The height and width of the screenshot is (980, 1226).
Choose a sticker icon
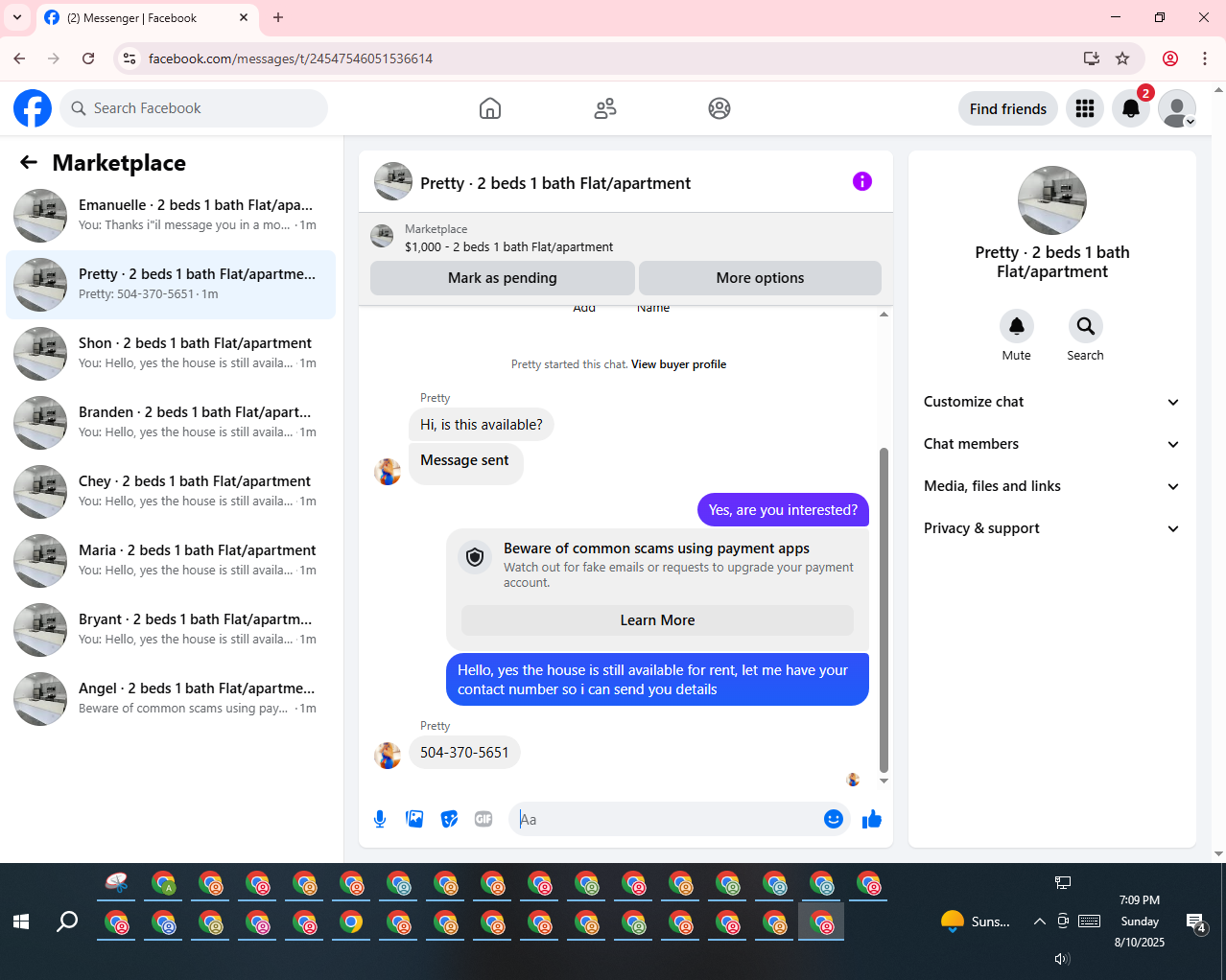tap(449, 819)
